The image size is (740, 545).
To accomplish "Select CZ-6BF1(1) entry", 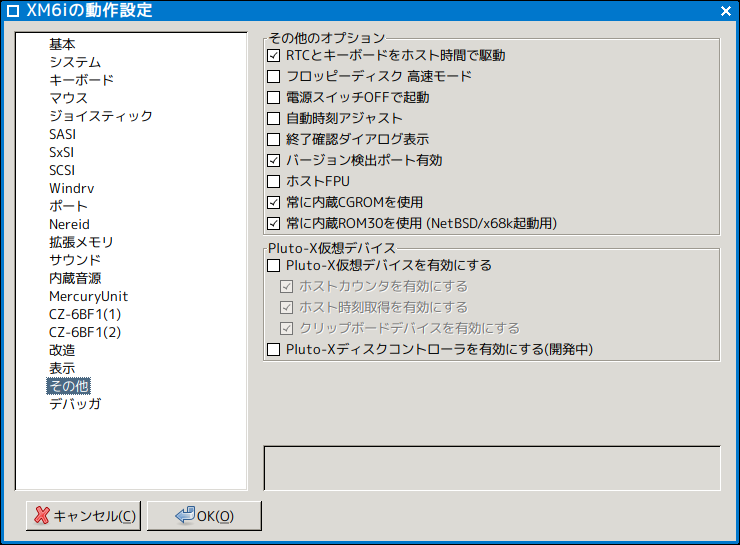I will point(85,314).
